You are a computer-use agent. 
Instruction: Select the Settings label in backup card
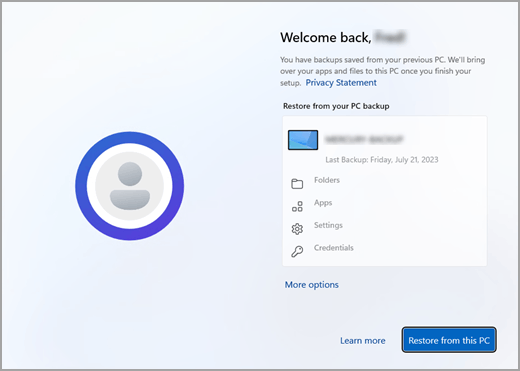click(328, 225)
